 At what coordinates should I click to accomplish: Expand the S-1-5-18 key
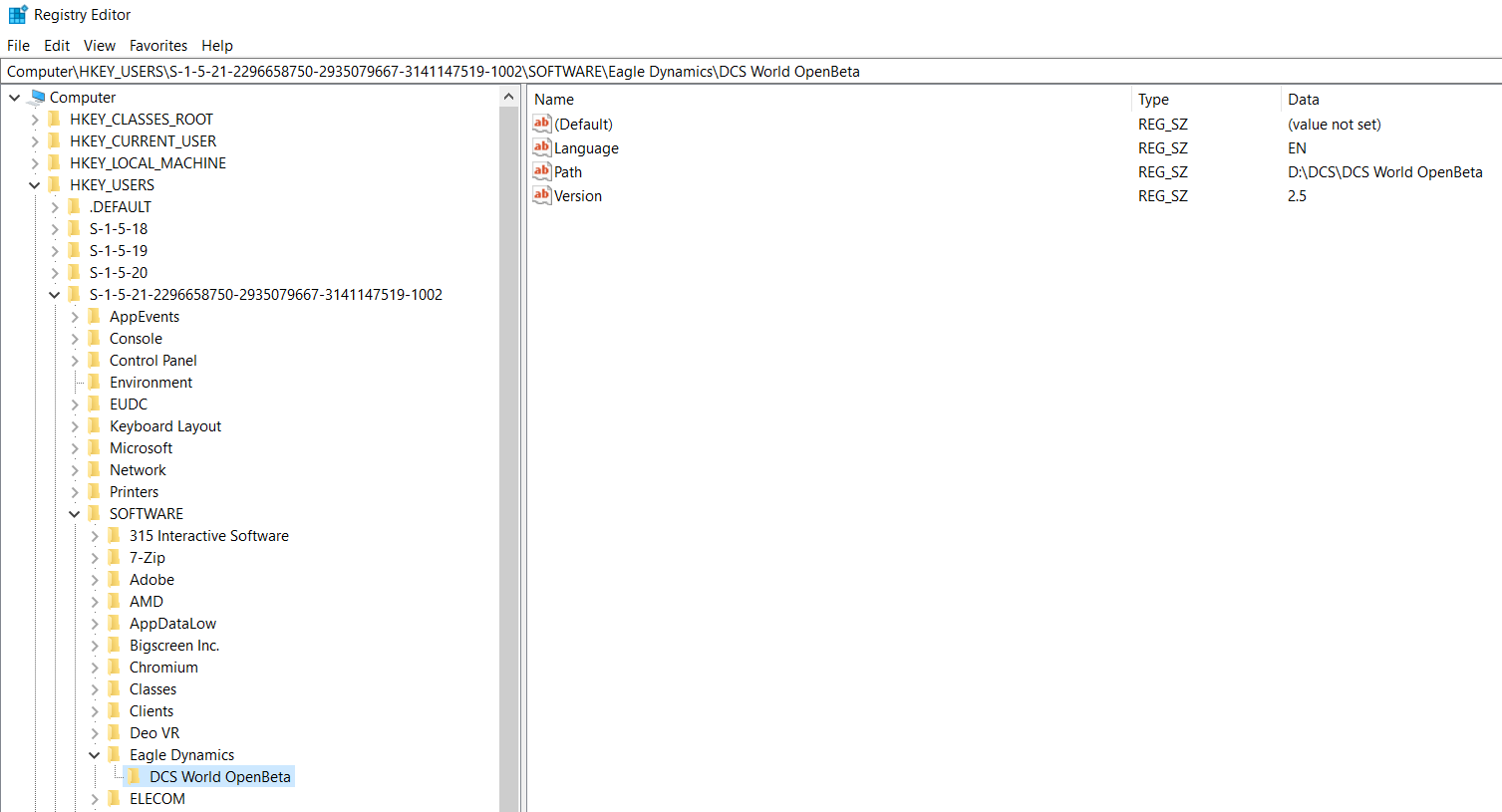(x=55, y=229)
